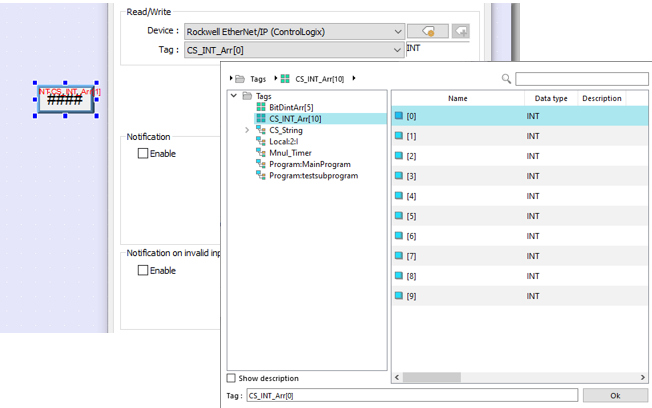Screen dimensions: 652x408
Task: Click the Program:MainProgram structure icon
Action: click(261, 164)
